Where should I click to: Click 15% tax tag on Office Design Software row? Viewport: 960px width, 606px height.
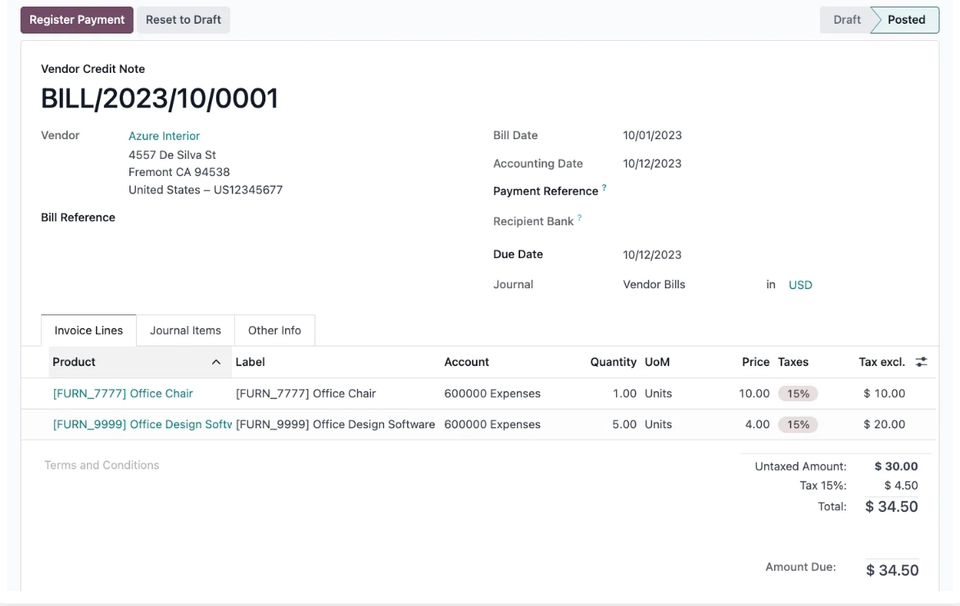click(x=798, y=424)
